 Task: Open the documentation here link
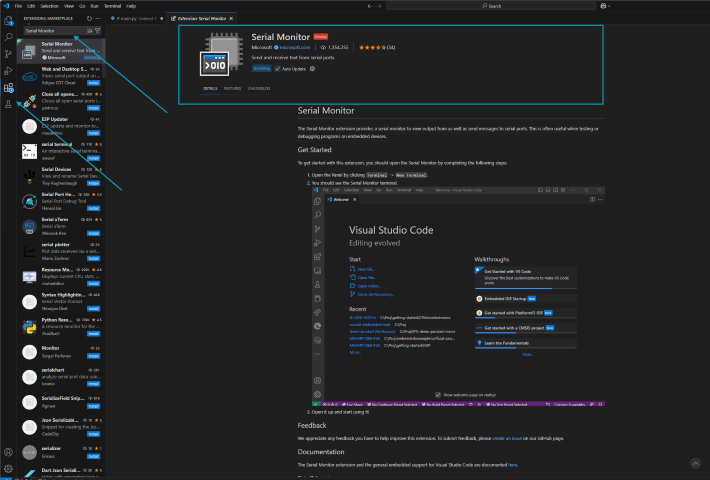[x=512, y=465]
